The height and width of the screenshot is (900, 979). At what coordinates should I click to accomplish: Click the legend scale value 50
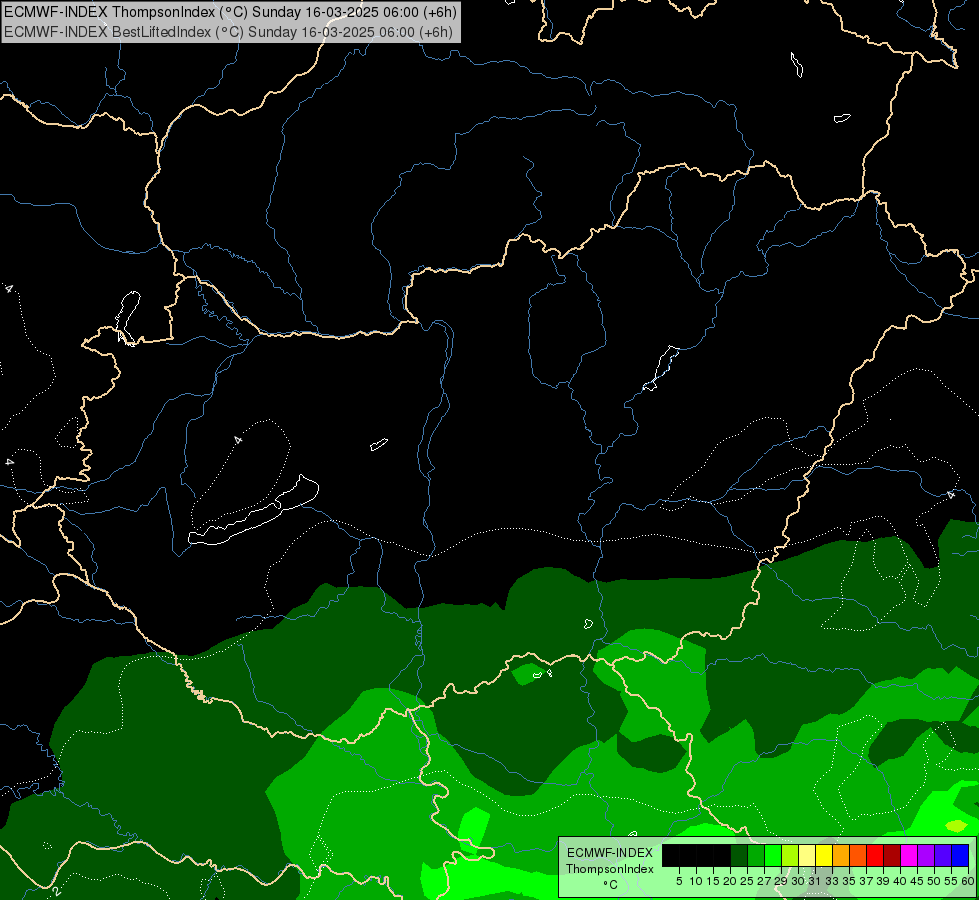[x=933, y=881]
